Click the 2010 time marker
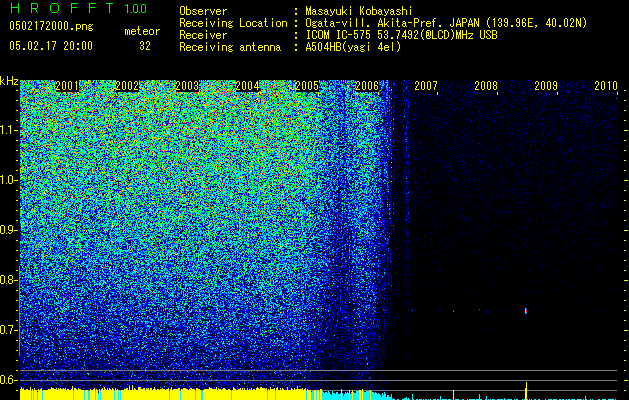 [x=606, y=86]
